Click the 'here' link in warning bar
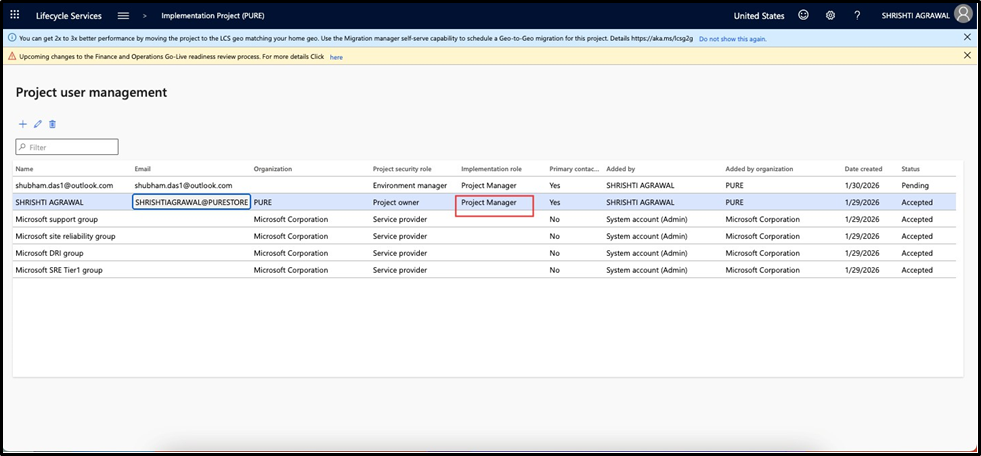Image resolution: width=981 pixels, height=456 pixels. pos(336,57)
